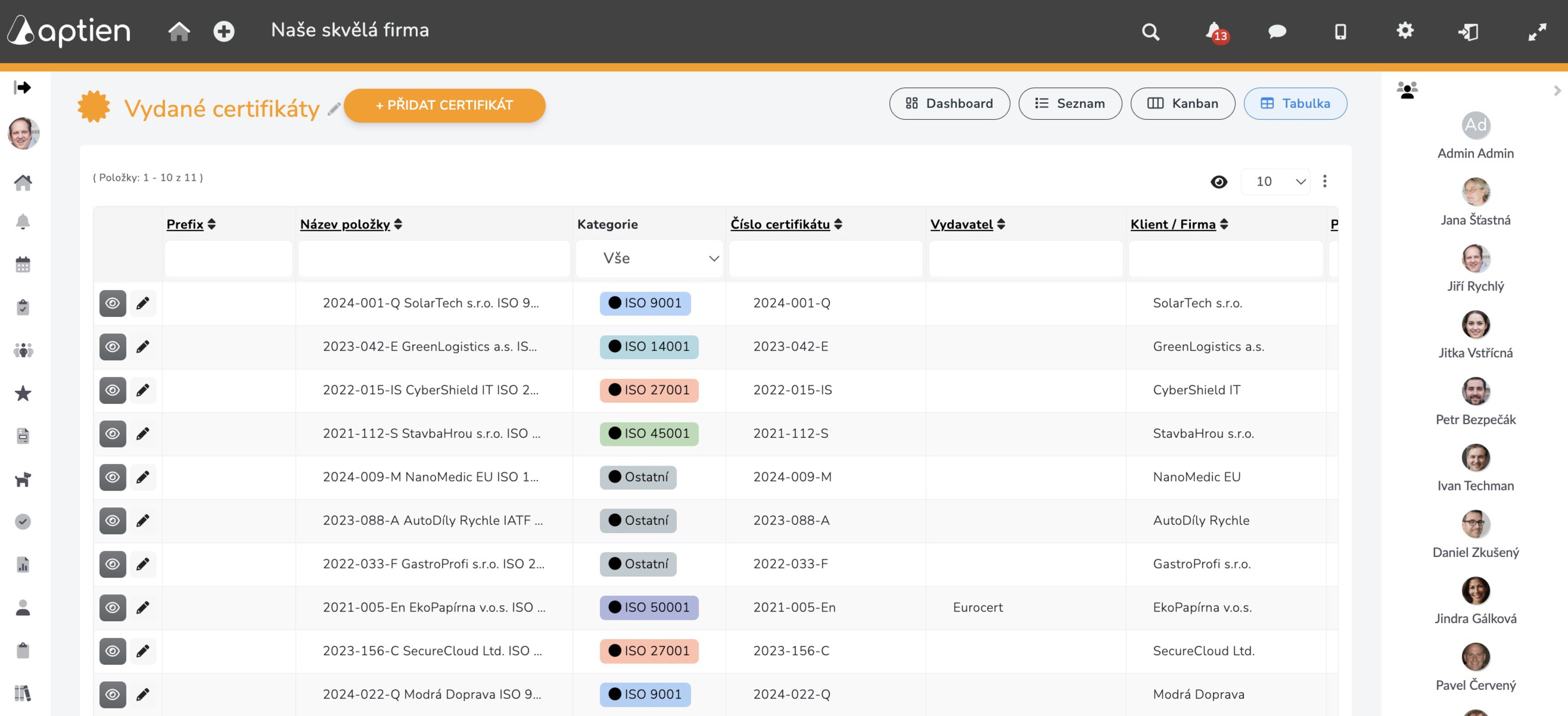Switch to the Kanban view tab
Screen dimensions: 1568x716
coord(1182,103)
